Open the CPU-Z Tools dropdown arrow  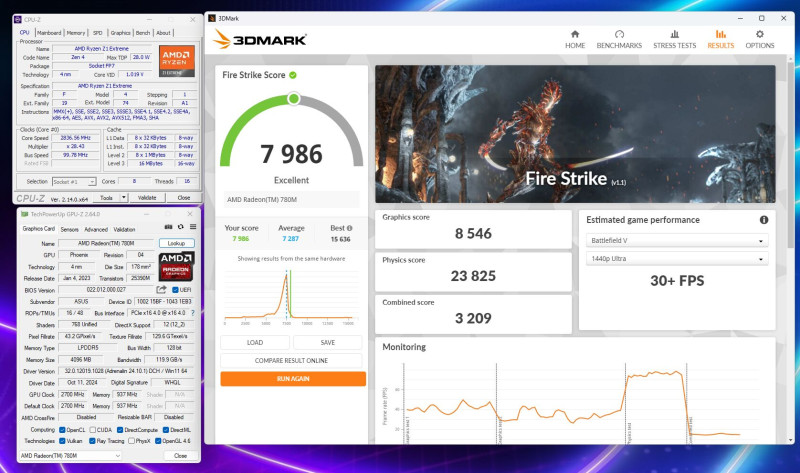[123, 197]
